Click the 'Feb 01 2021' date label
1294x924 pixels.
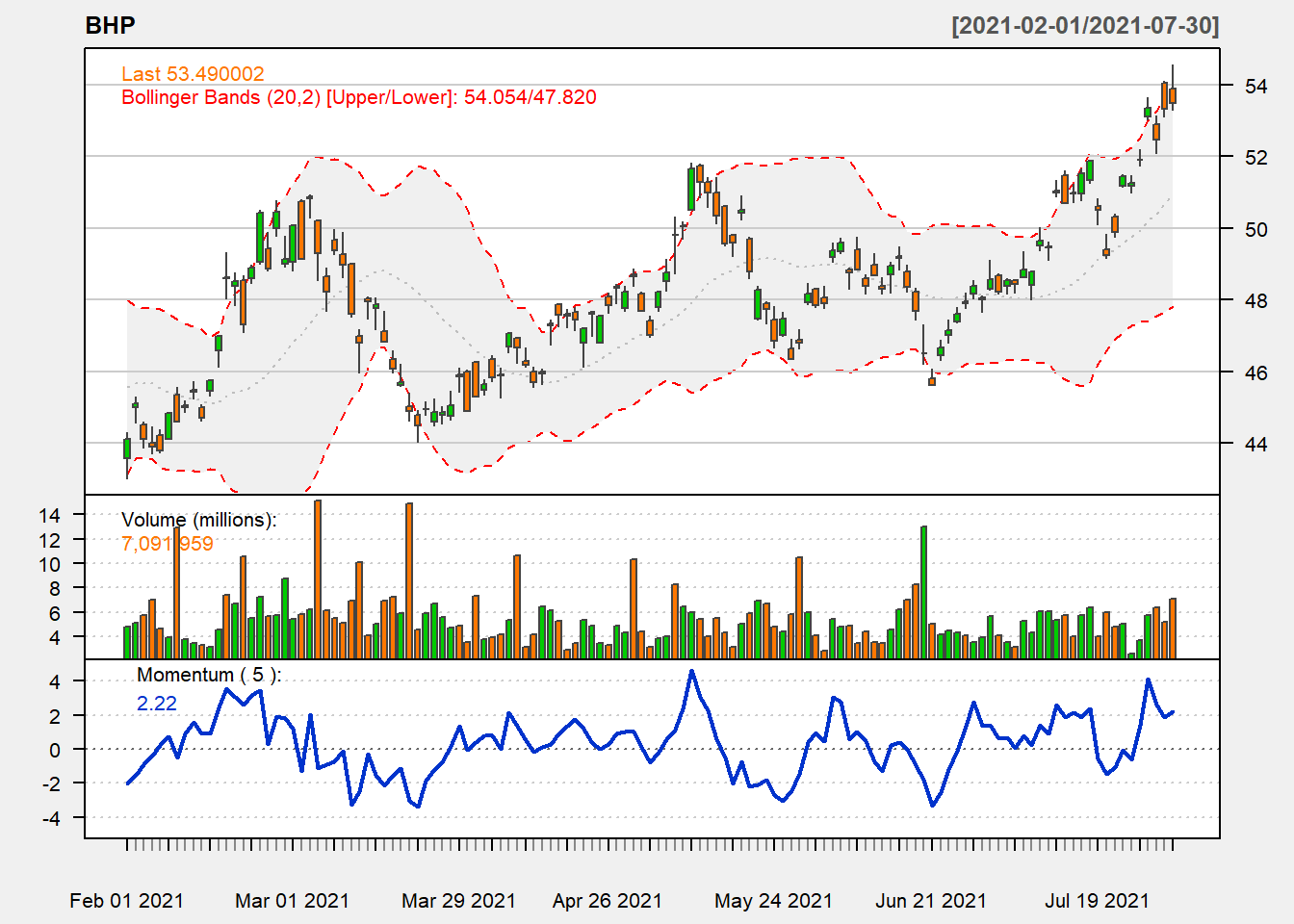(127, 901)
